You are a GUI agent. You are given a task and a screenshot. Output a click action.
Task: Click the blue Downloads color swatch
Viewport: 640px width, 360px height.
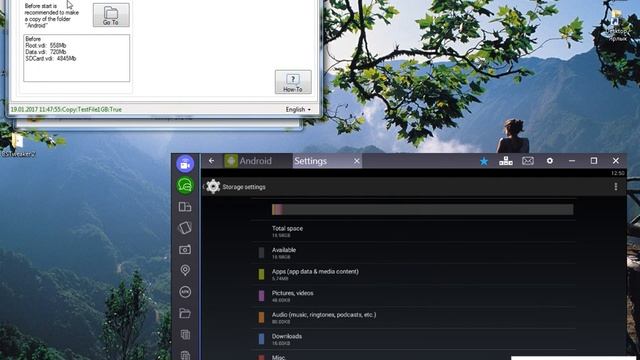click(x=261, y=339)
